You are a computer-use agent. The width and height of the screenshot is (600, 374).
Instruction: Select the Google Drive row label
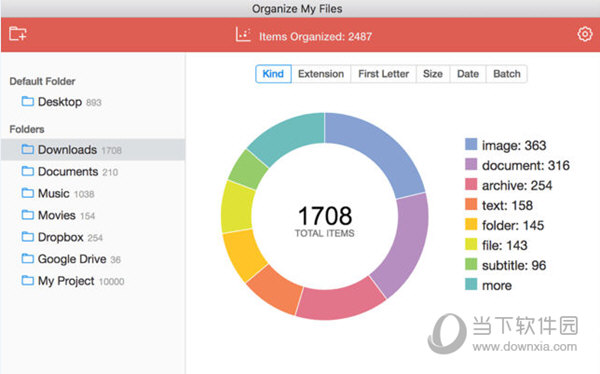[x=72, y=259]
